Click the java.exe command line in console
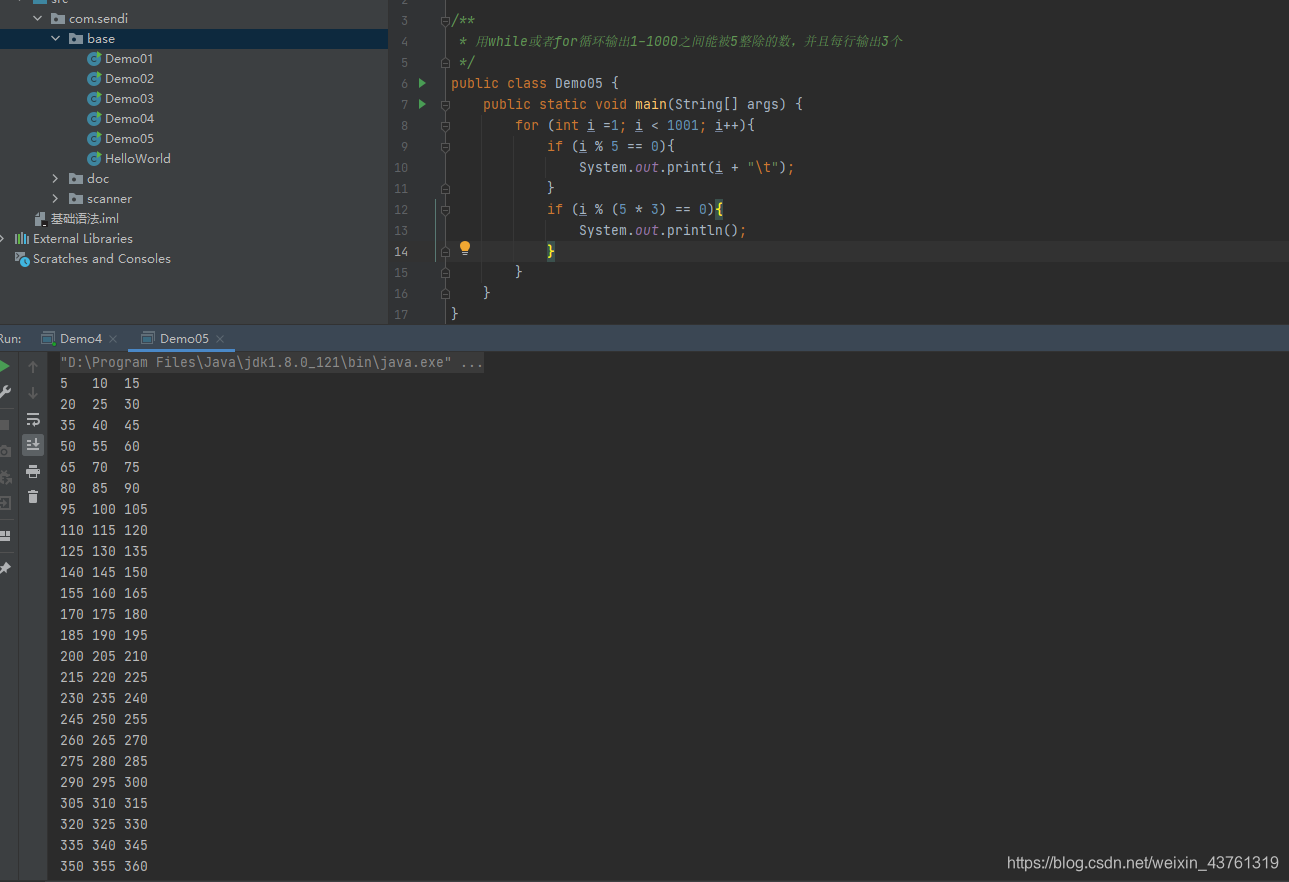The image size is (1289, 882). click(272, 363)
